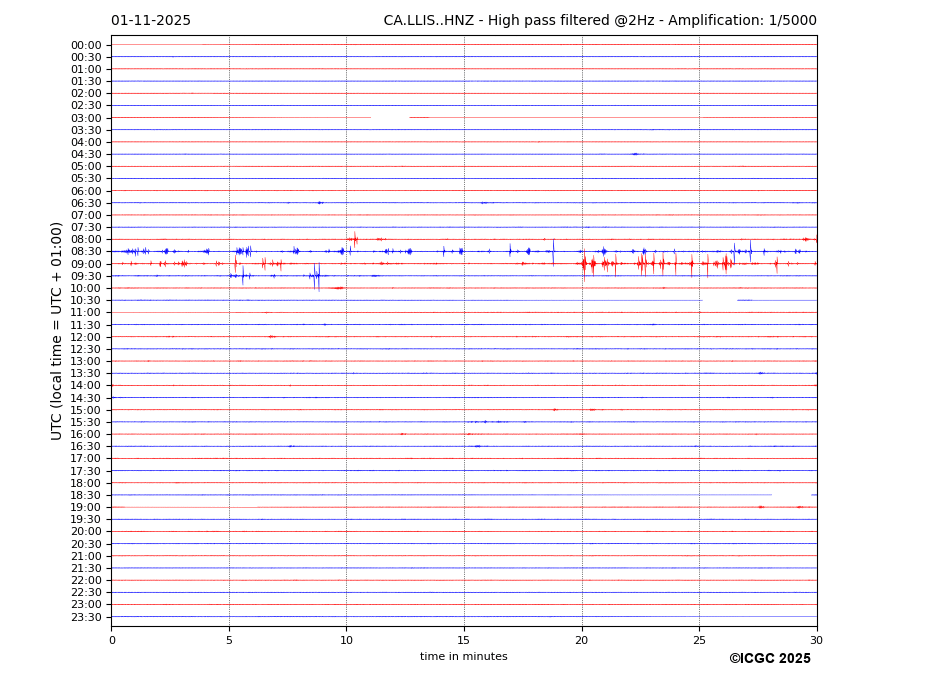Select the 08:30 time row label
Image resolution: width=927 pixels, height=696 pixels.
pos(86,252)
